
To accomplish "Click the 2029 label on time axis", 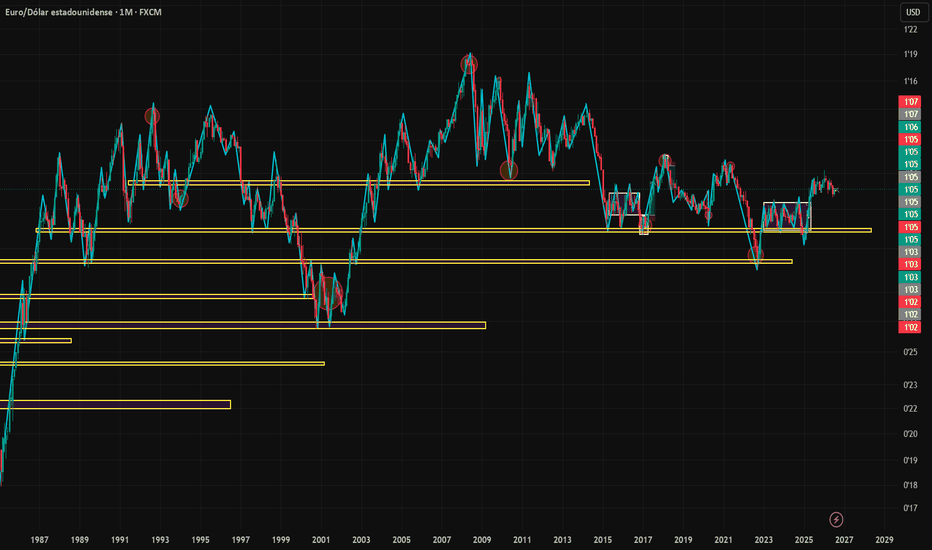I will click(884, 540).
